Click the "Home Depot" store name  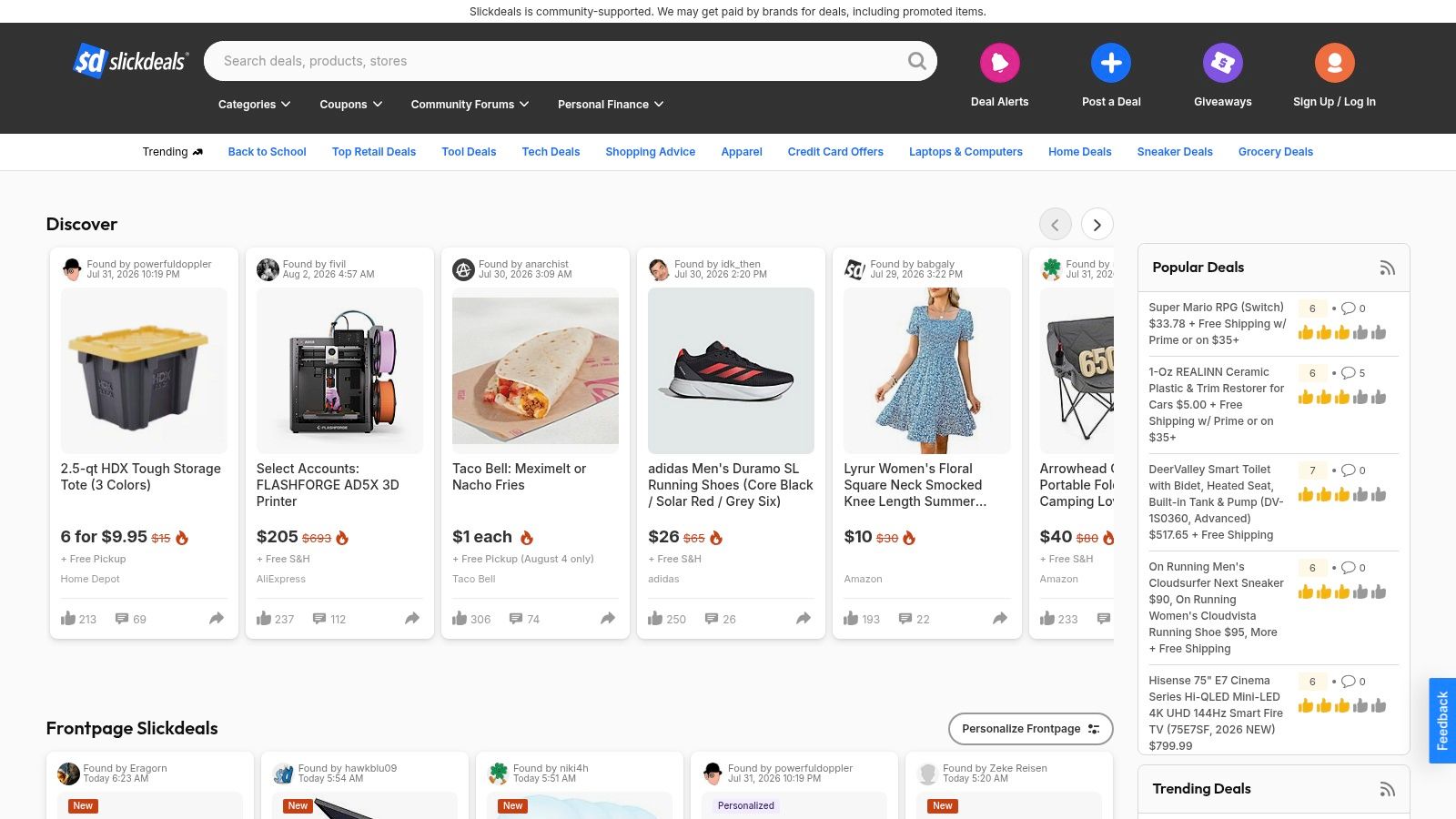(90, 579)
